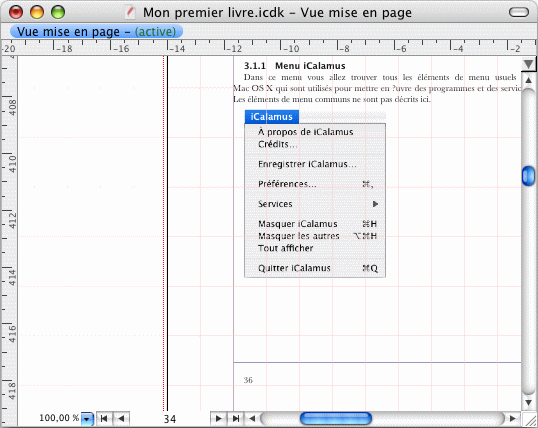Image resolution: width=538 pixels, height=428 pixels.
Task: Click the vertical scrollbar up arrow
Action: point(528,80)
